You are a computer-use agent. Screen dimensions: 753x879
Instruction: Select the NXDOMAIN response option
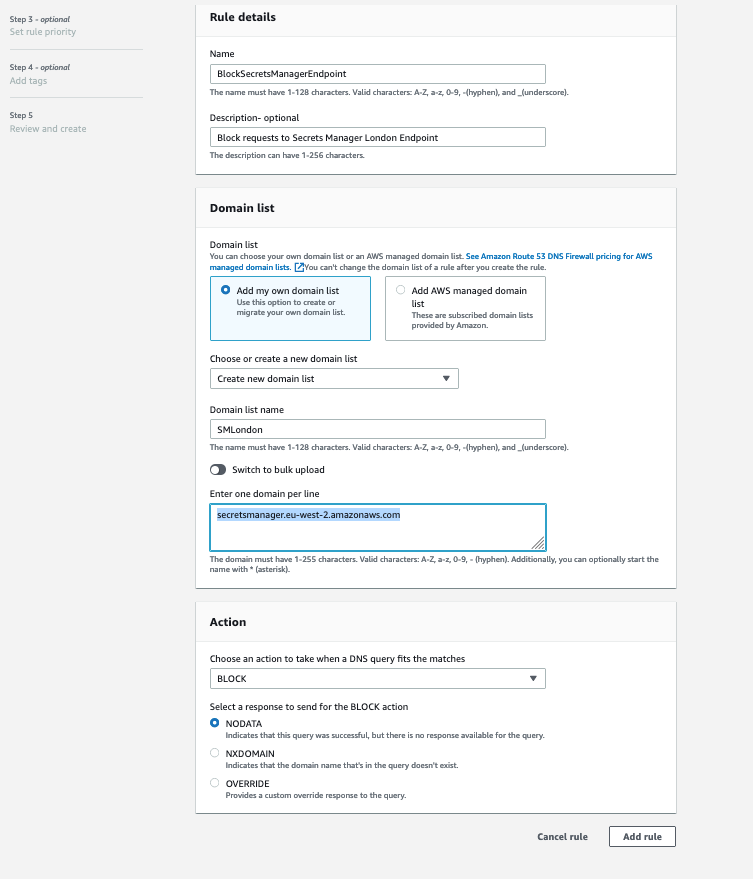click(214, 754)
